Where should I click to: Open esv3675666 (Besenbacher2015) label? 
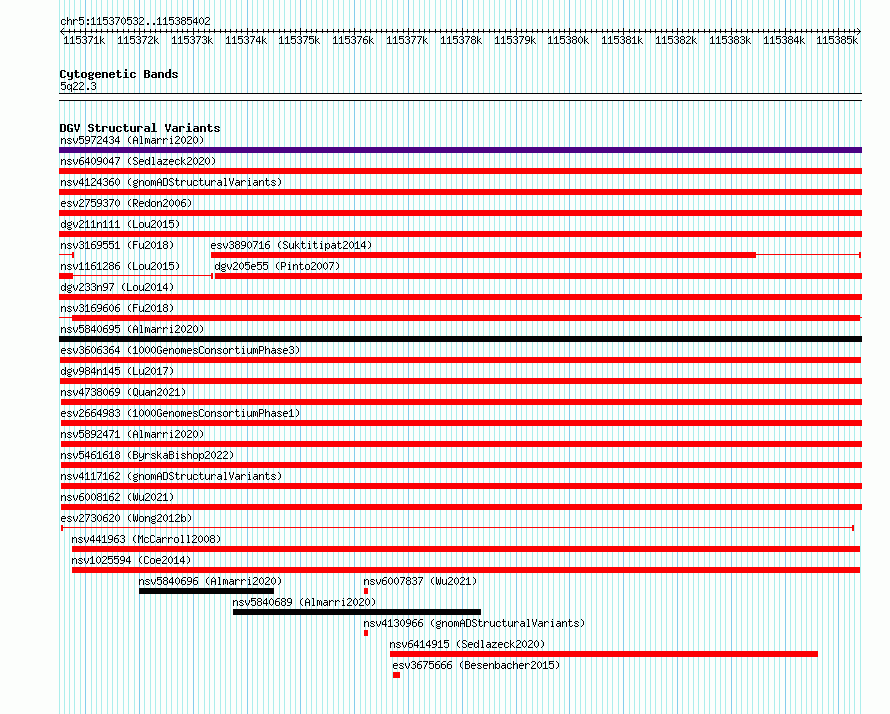tap(476, 665)
